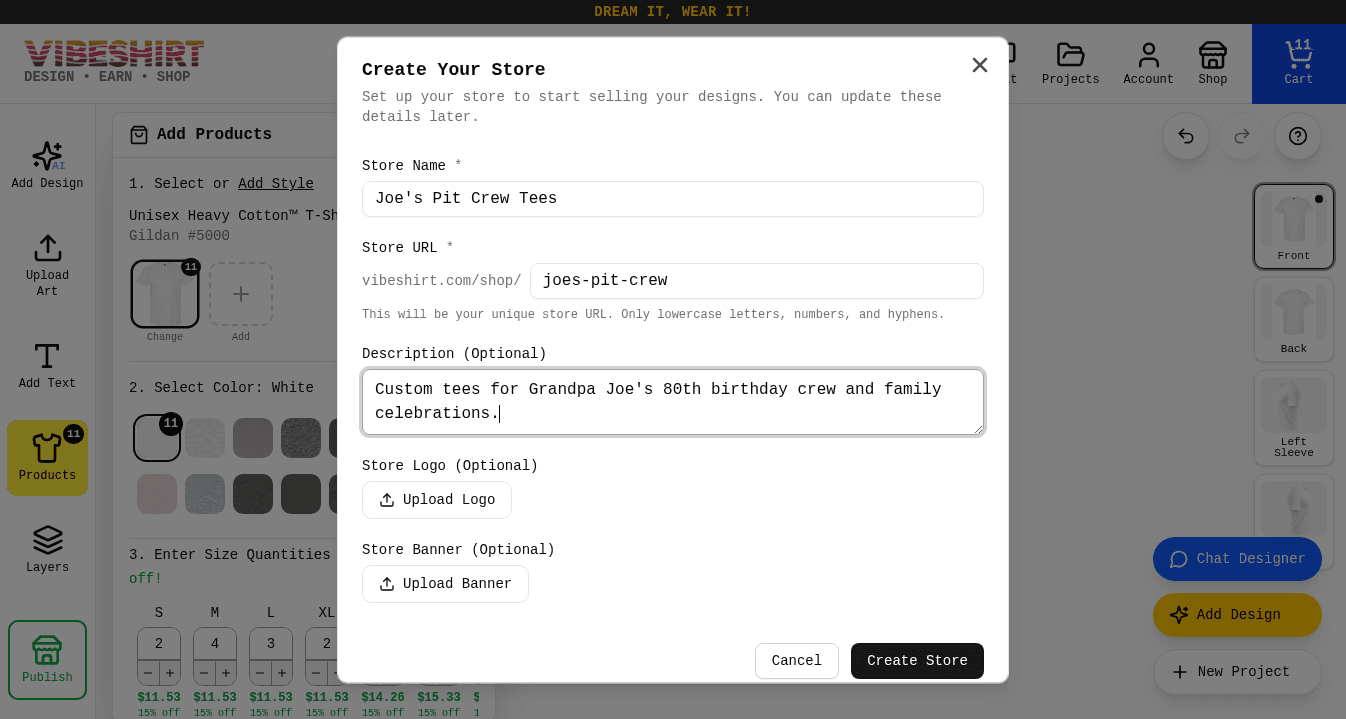Image resolution: width=1346 pixels, height=719 pixels.
Task: Select the Left Sleeve view thumbnail
Action: pos(1294,417)
